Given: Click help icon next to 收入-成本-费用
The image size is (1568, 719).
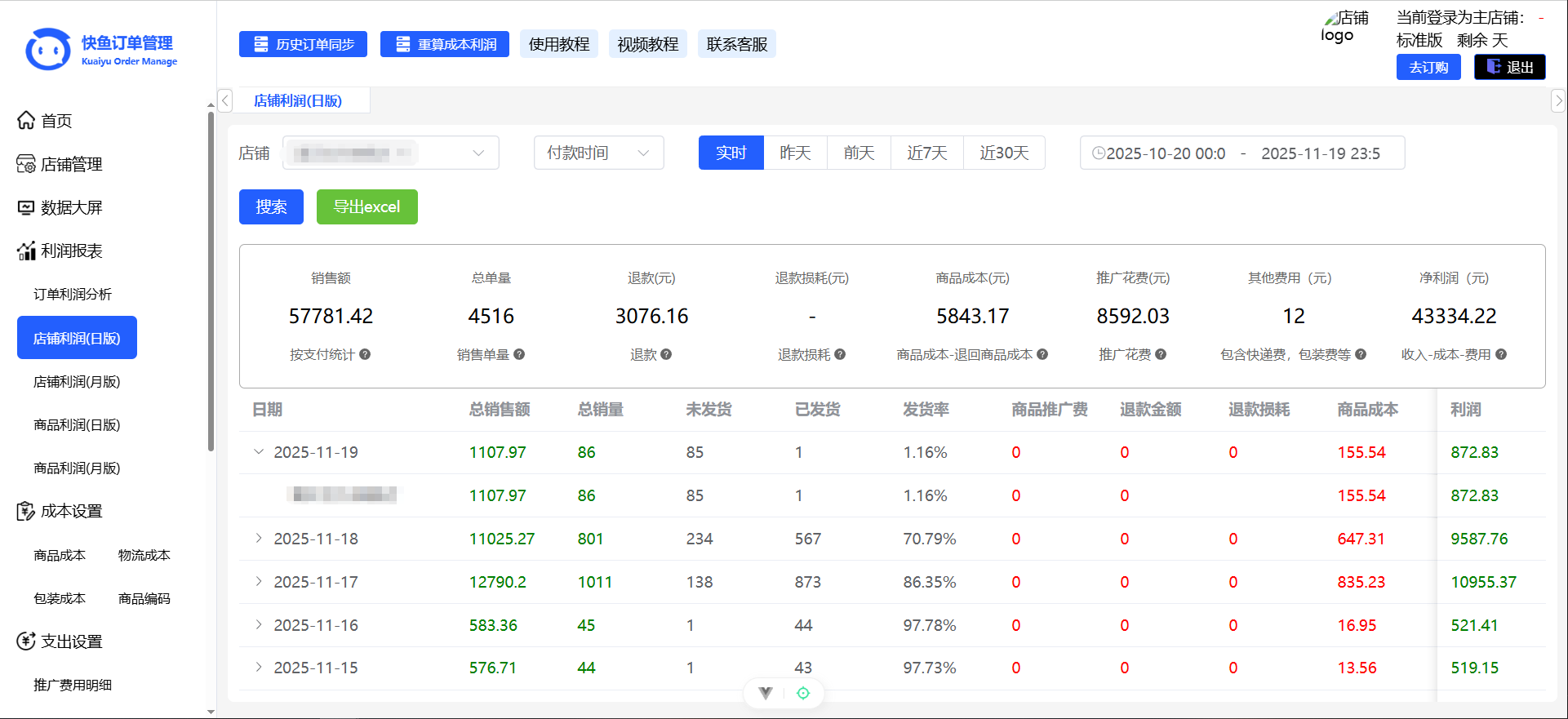Looking at the screenshot, I should pyautogui.click(x=1501, y=354).
